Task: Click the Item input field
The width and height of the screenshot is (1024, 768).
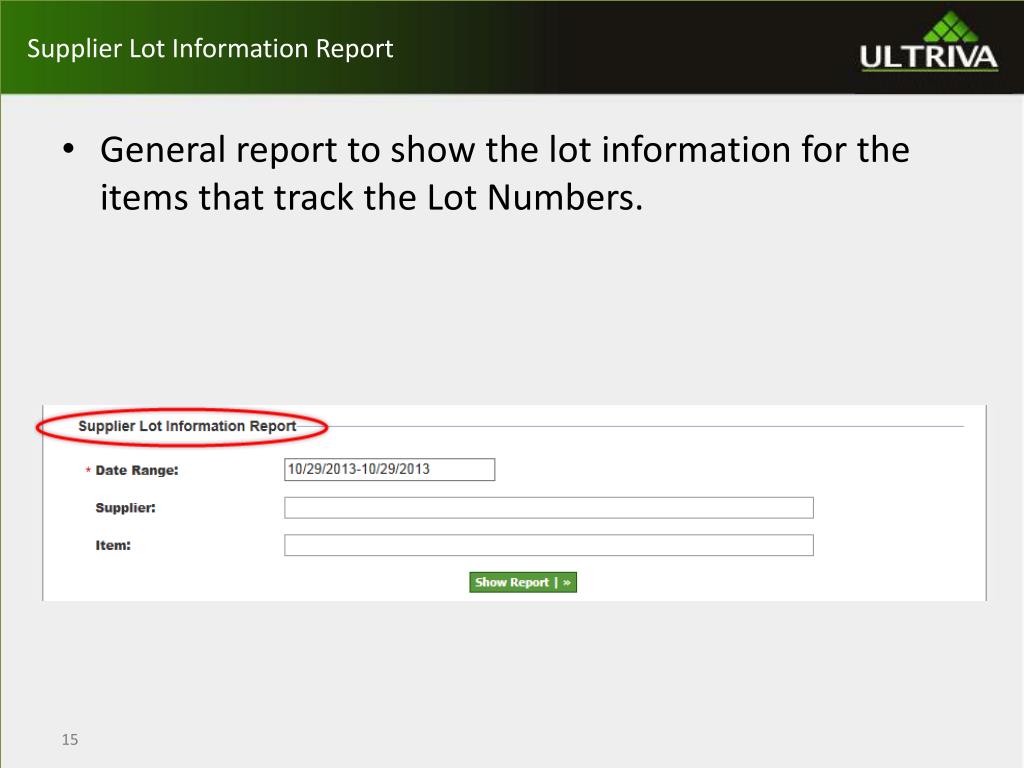Action: click(x=549, y=545)
